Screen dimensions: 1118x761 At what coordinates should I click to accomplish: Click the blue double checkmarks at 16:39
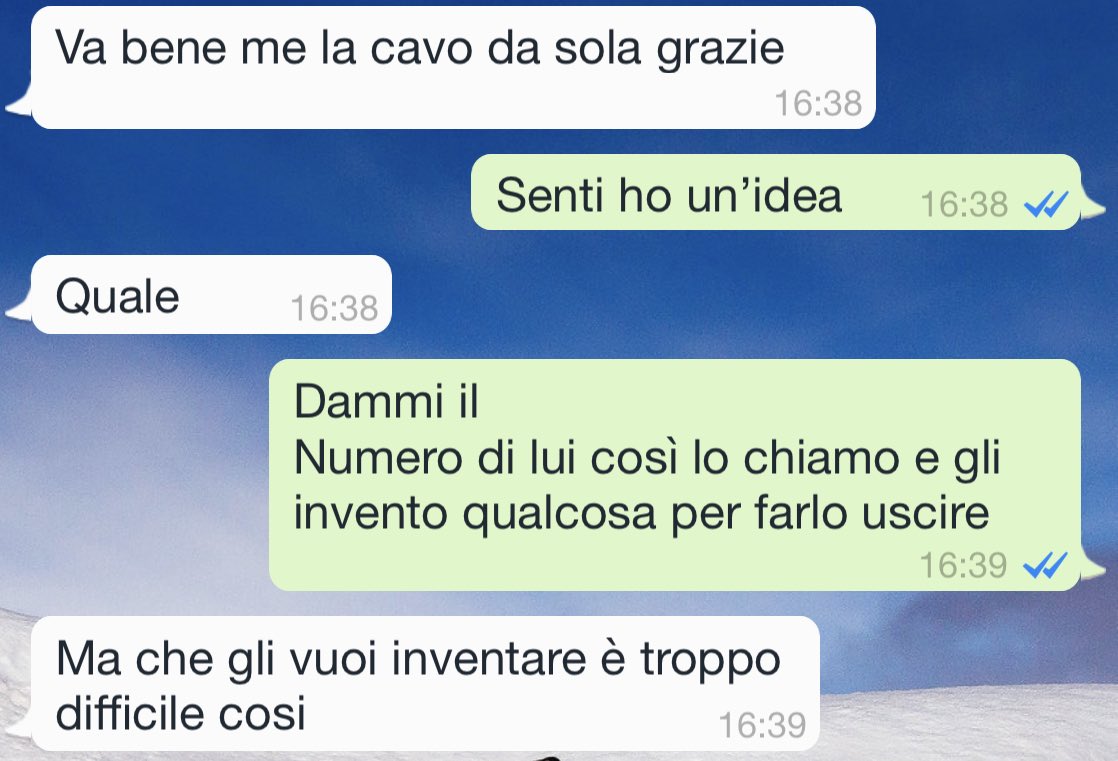point(1045,566)
